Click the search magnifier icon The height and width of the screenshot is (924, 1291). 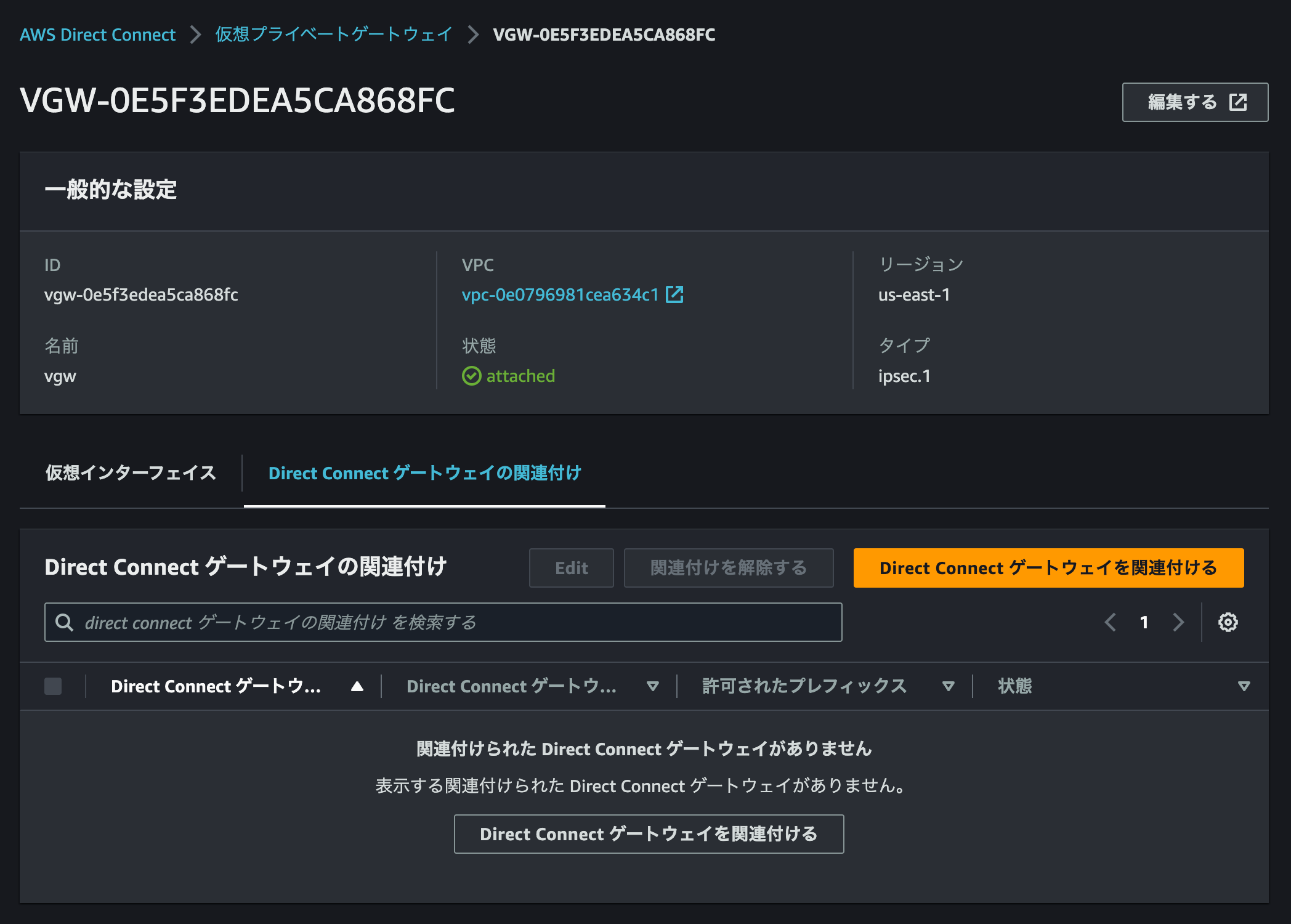(x=64, y=622)
